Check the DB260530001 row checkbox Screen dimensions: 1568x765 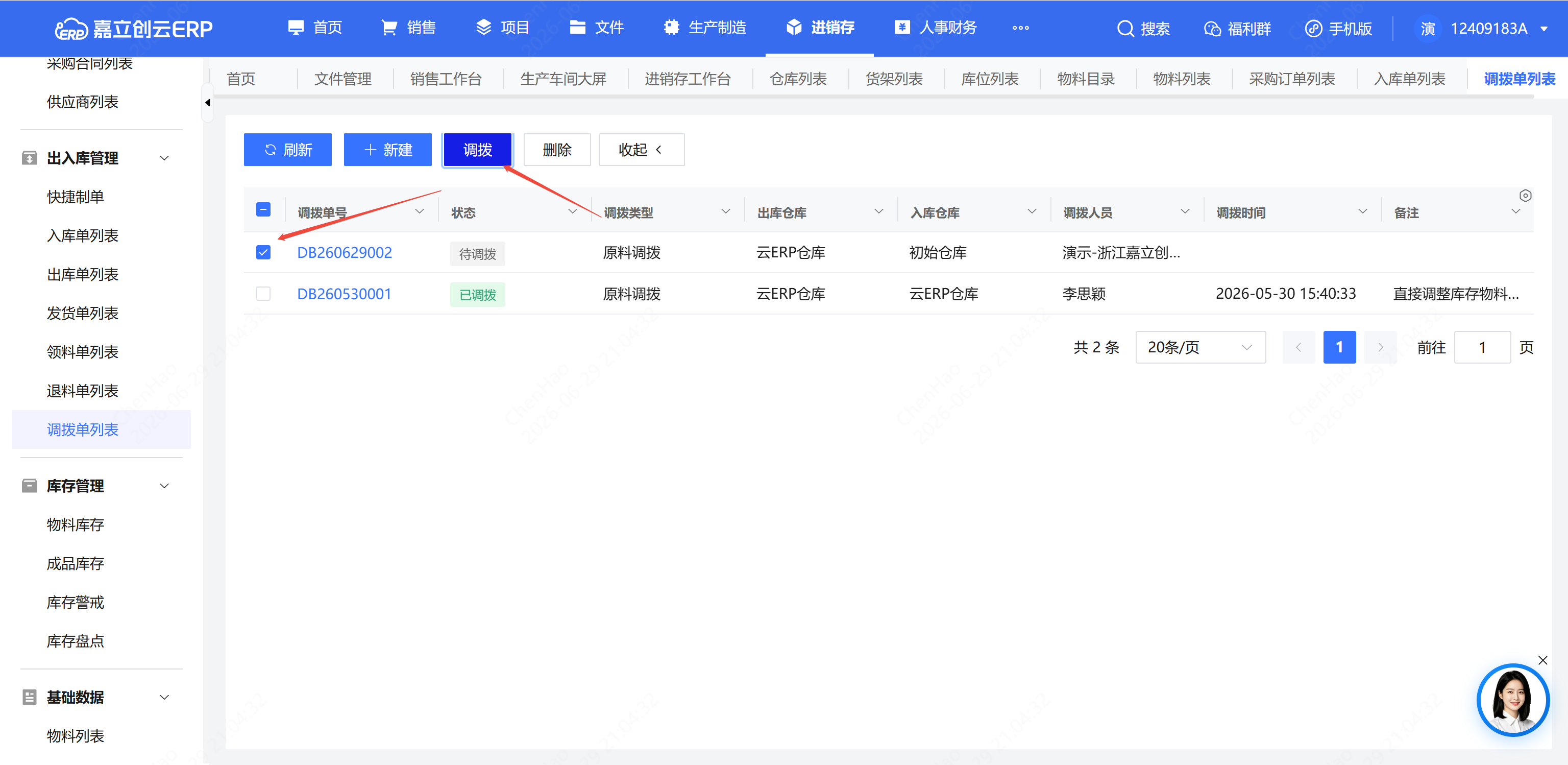point(263,294)
